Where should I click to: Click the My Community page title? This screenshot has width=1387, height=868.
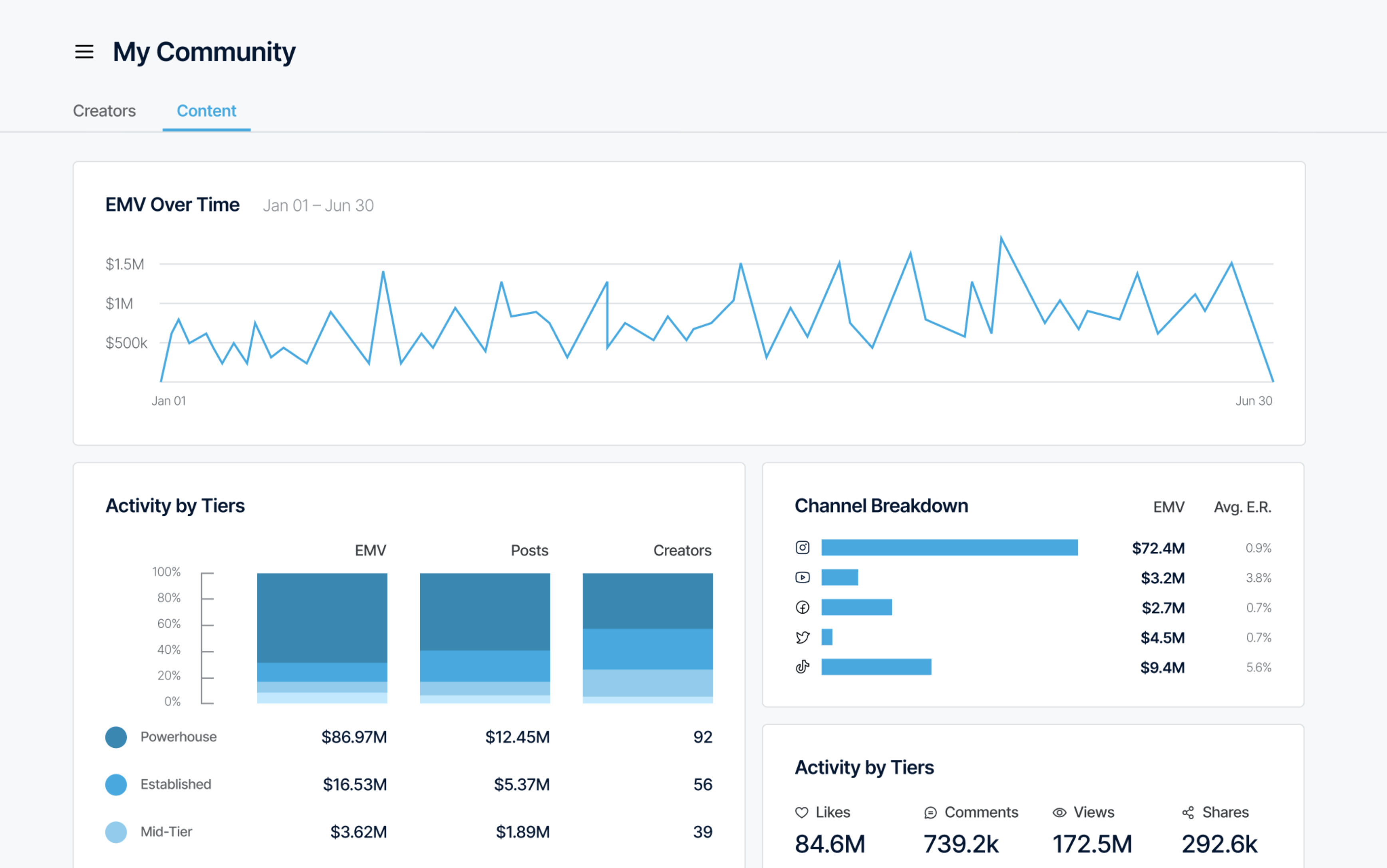tap(204, 52)
